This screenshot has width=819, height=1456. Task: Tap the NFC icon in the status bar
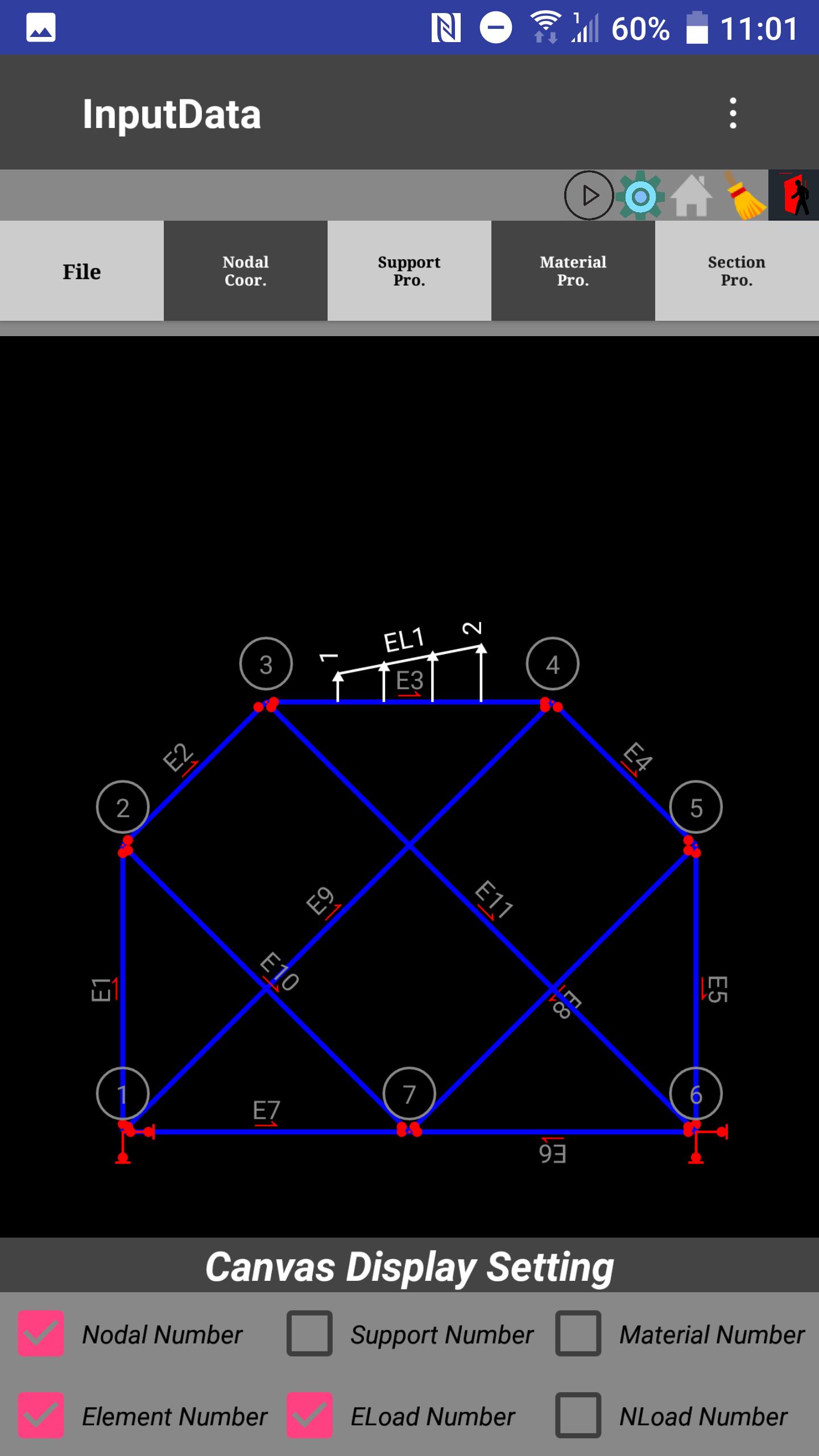(445, 28)
